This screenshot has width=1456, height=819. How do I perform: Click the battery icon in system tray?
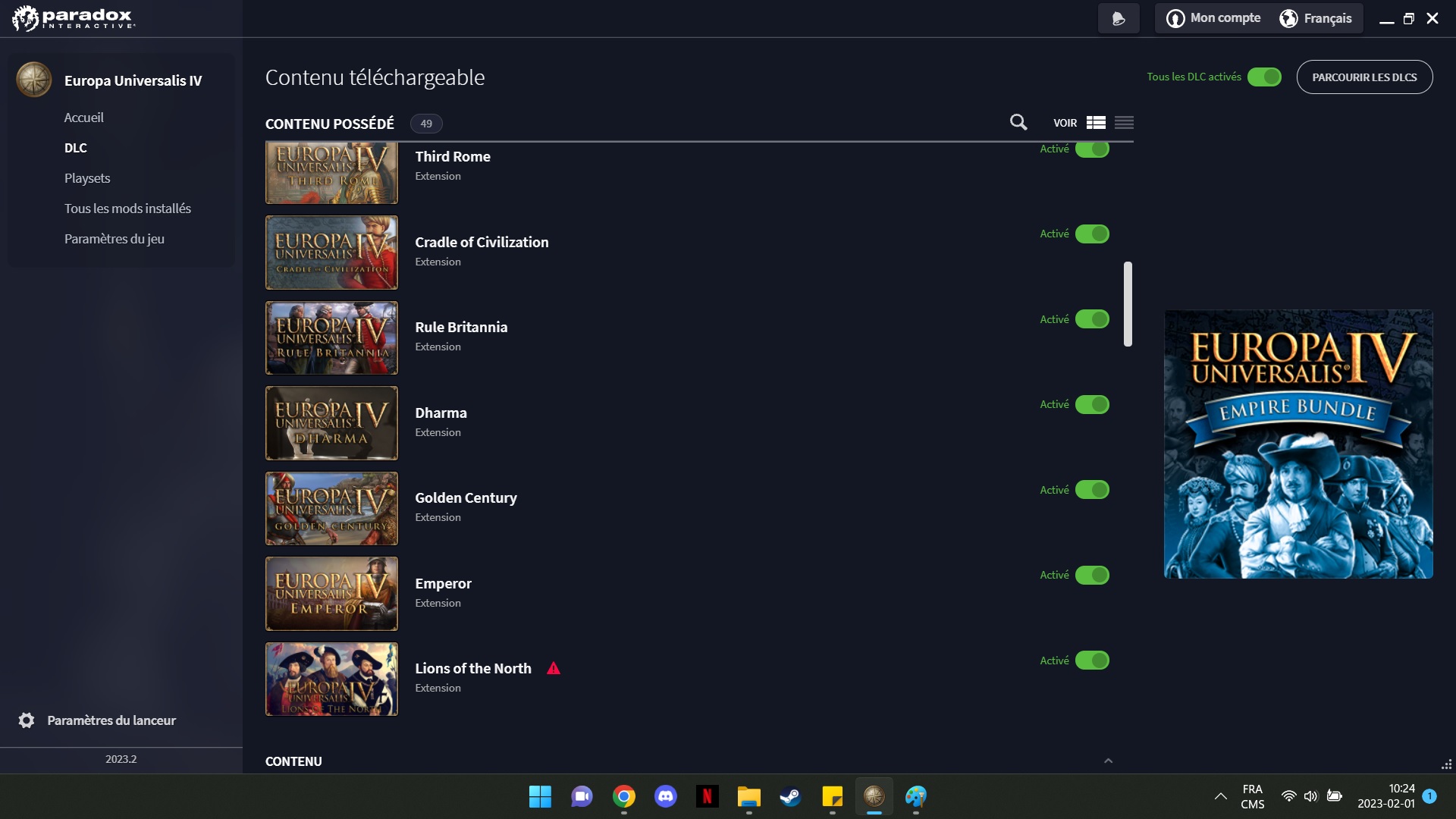[1335, 796]
